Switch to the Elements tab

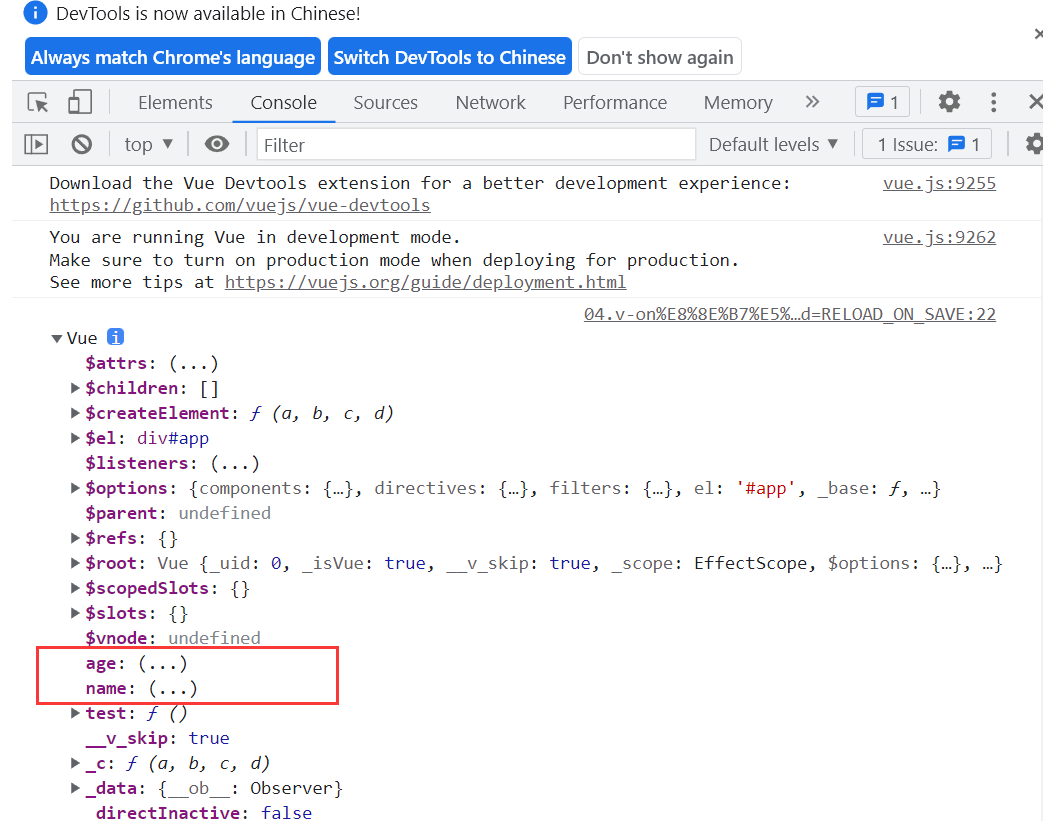pyautogui.click(x=175, y=102)
